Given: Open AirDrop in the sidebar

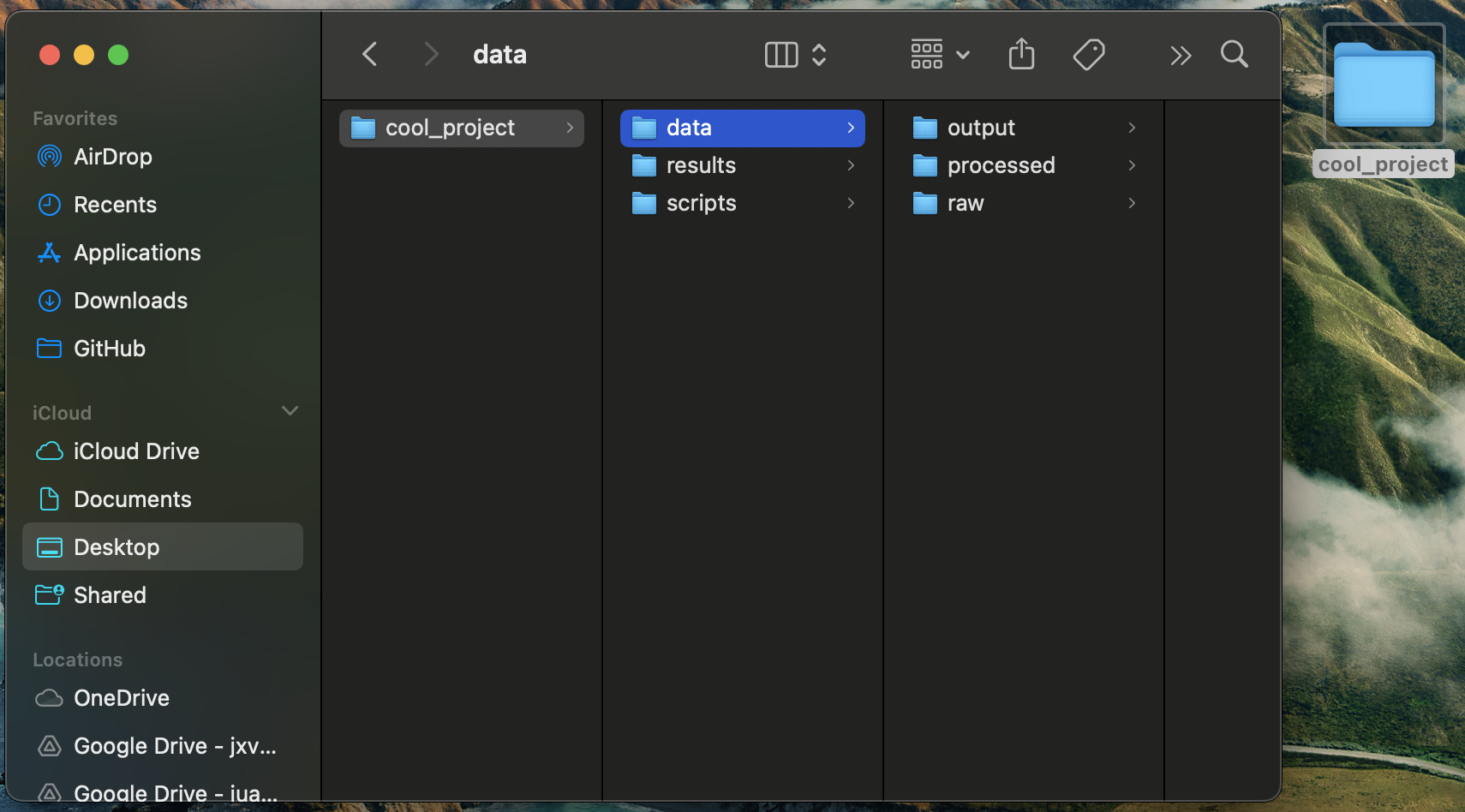Looking at the screenshot, I should tap(112, 157).
